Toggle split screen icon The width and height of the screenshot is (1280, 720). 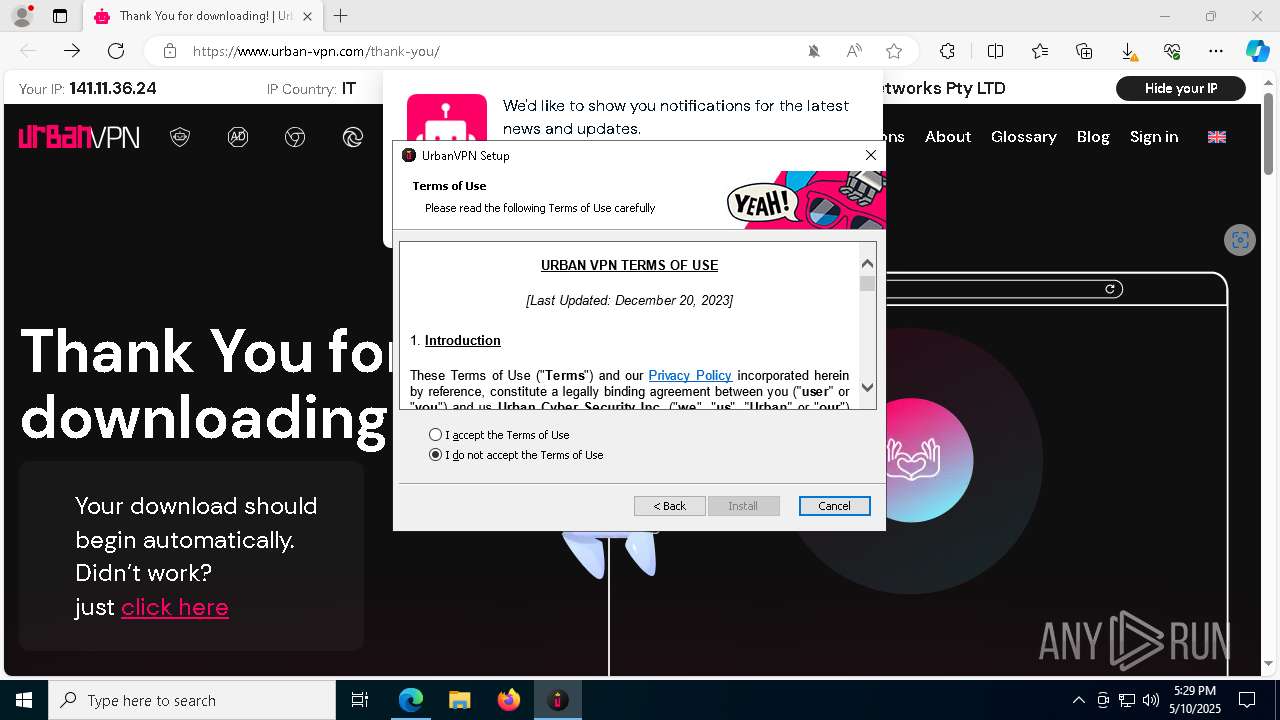(995, 51)
